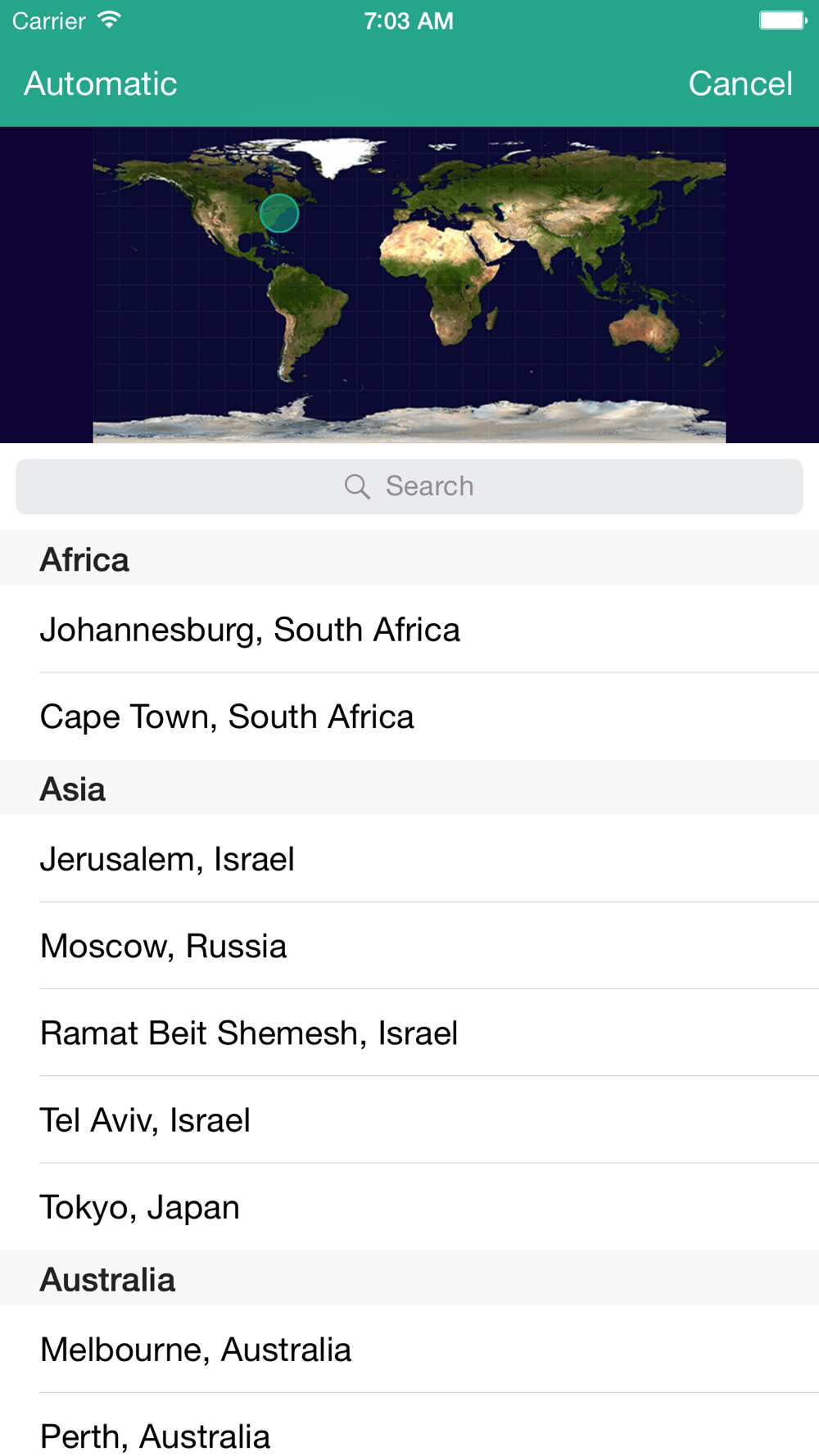
Task: Select Automatic location option
Action: tap(101, 84)
